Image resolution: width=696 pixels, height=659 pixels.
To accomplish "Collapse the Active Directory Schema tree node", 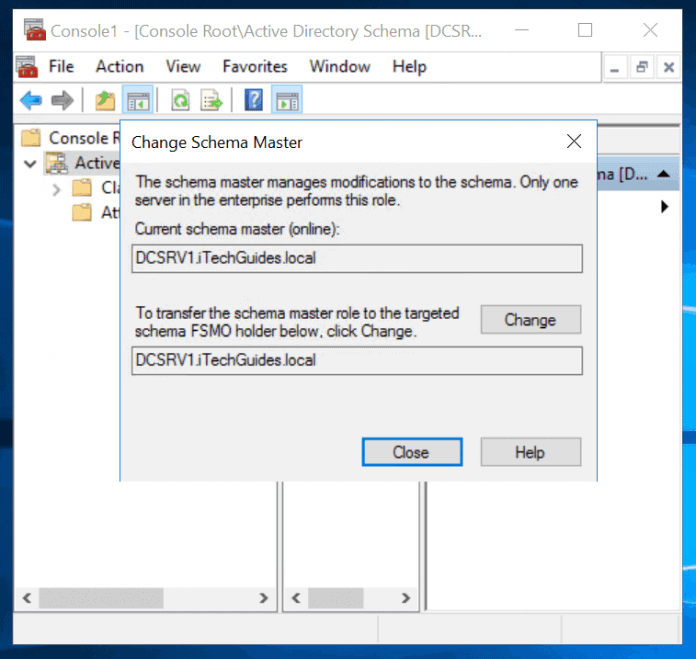I will coord(30,164).
